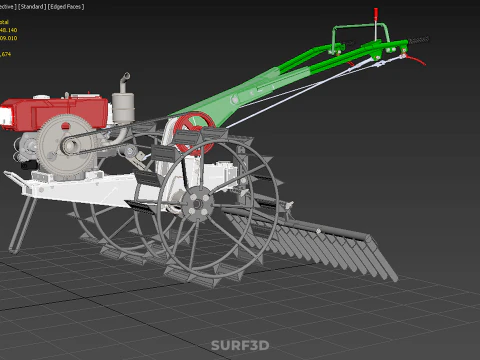Image resolution: width=480 pixels, height=360 pixels.
Task: Open the [Standard] viewport shading menu
Action: point(32,7)
